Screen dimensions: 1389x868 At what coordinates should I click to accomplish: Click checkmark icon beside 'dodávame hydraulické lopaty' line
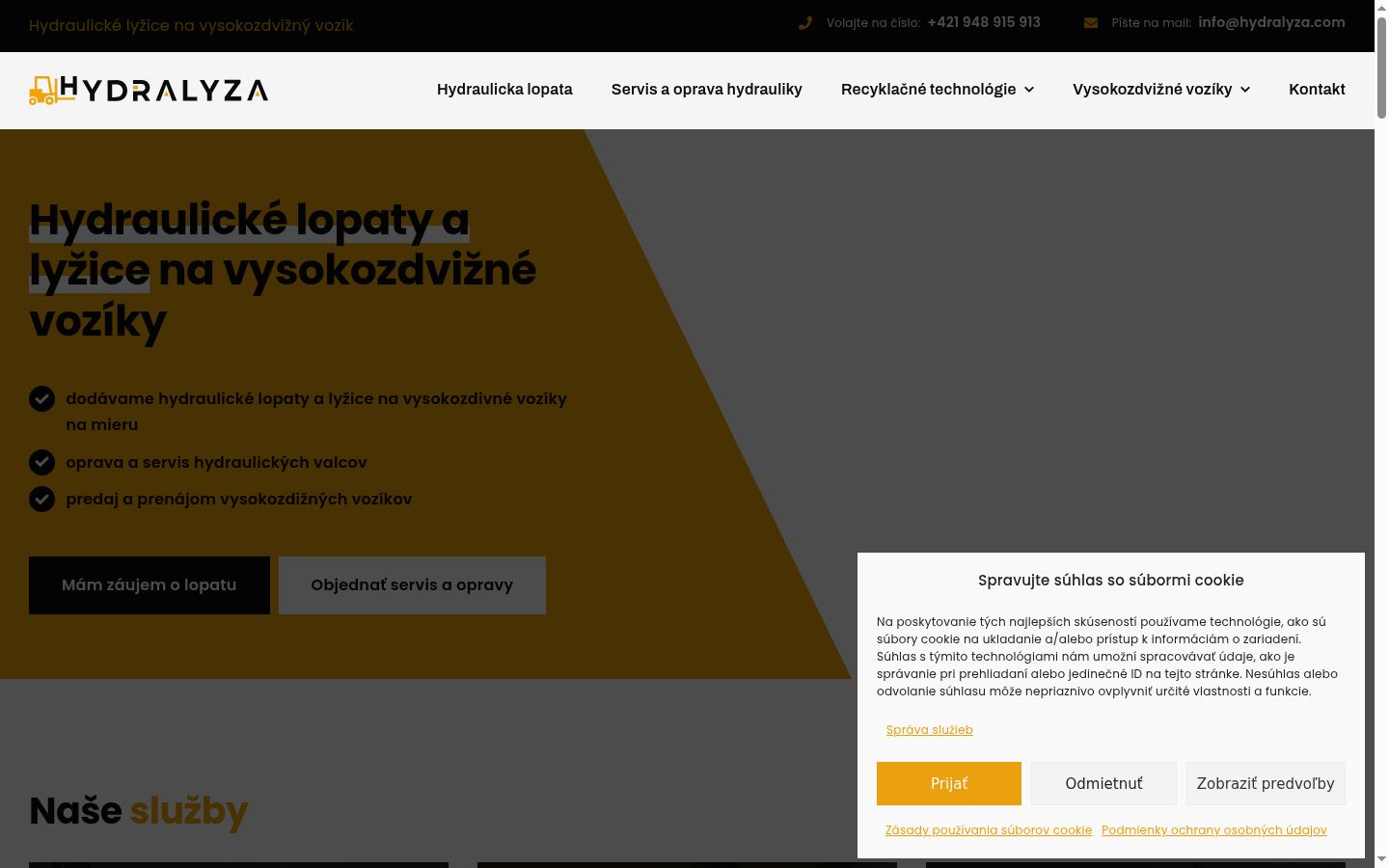point(41,398)
